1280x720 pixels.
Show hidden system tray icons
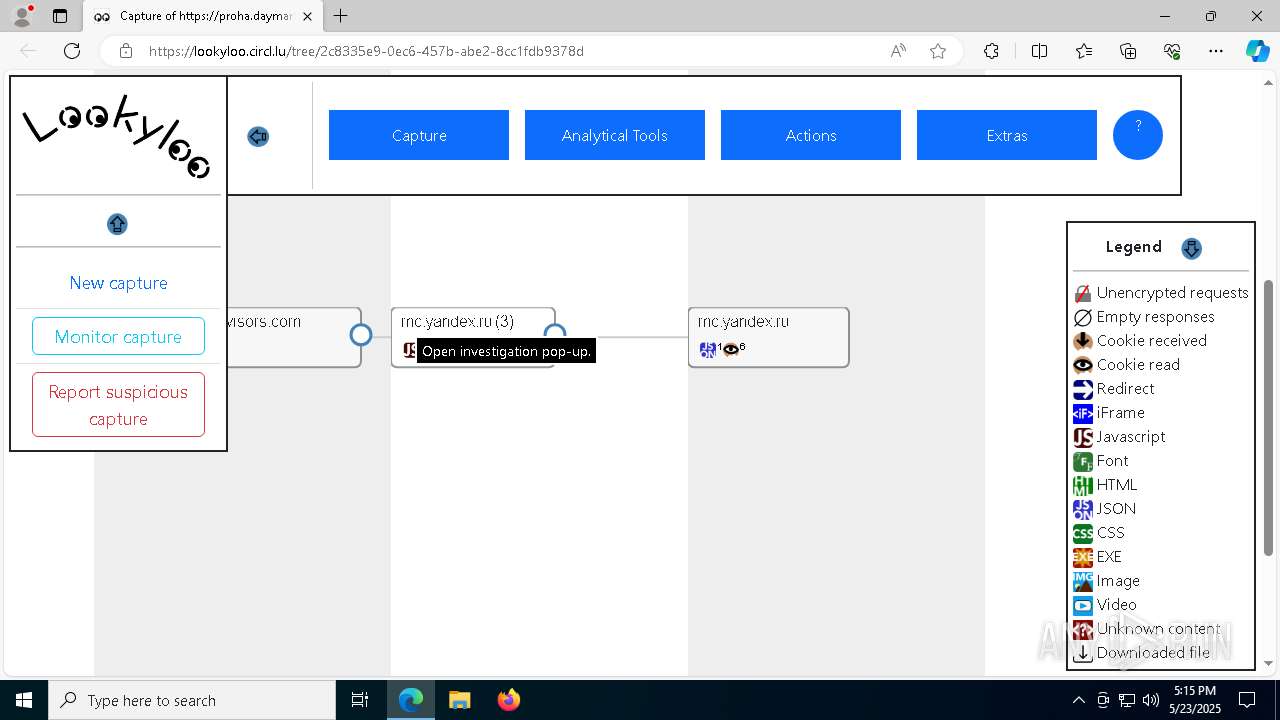[x=1078, y=700]
